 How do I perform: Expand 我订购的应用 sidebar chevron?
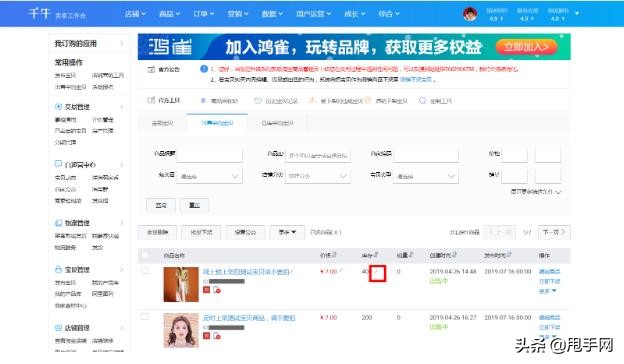121,43
